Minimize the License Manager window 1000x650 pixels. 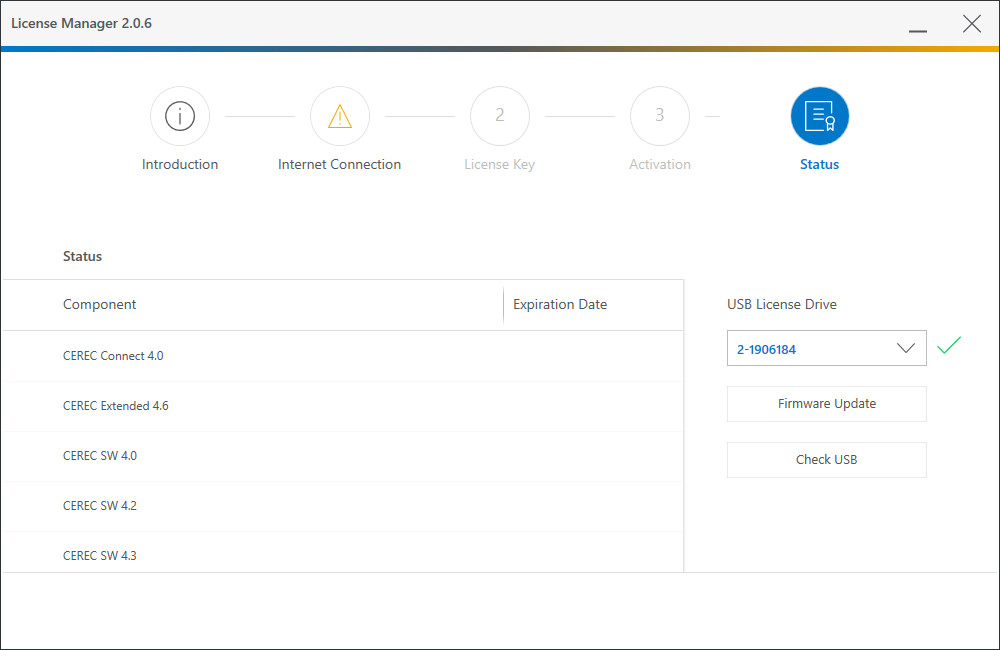pos(918,30)
